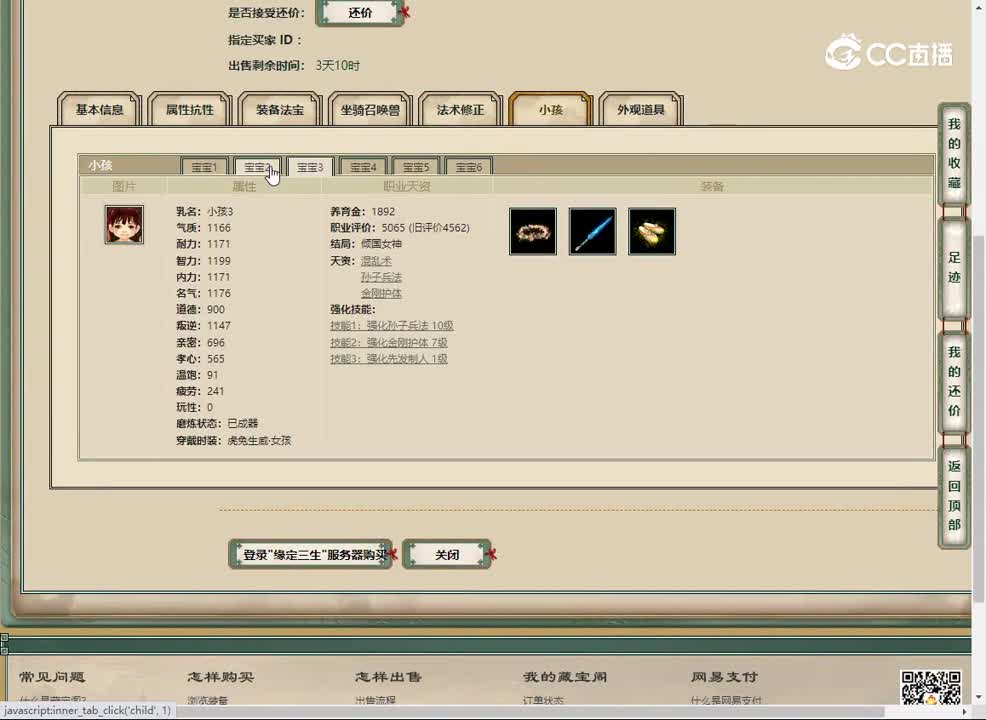Click the flower wreath equipment icon

point(532,231)
